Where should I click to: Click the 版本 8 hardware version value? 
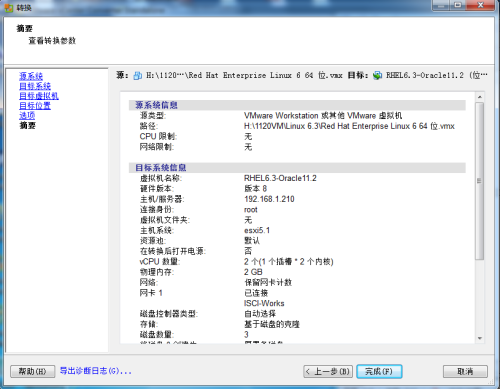[x=256, y=189]
